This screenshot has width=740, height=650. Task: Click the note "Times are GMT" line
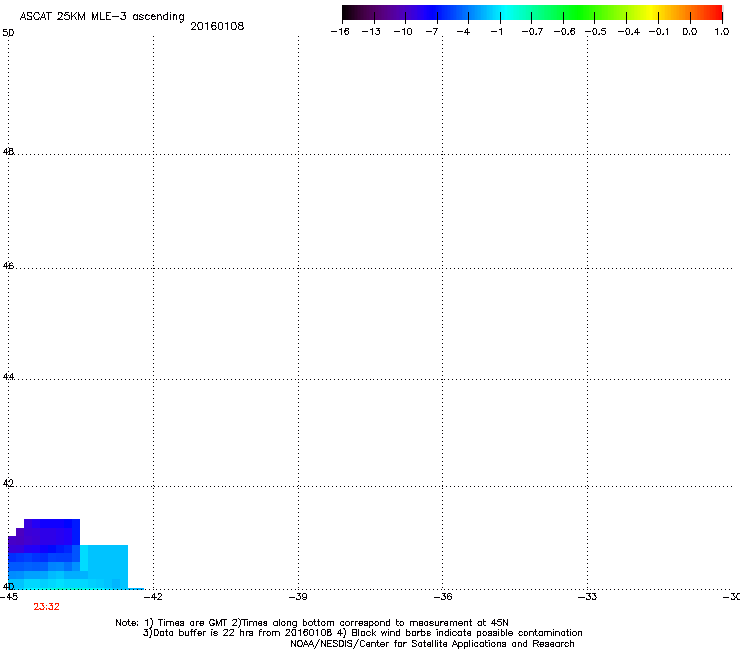pos(312,623)
